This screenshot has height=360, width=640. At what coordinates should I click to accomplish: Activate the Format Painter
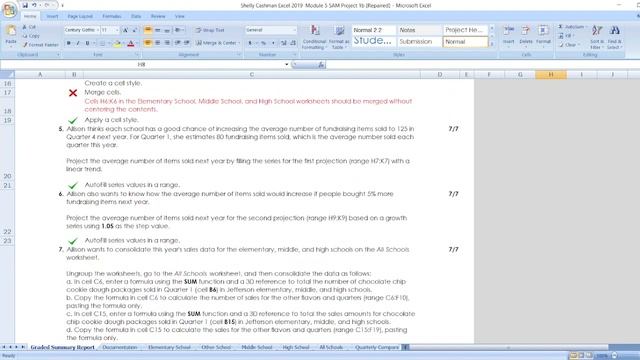(40, 45)
